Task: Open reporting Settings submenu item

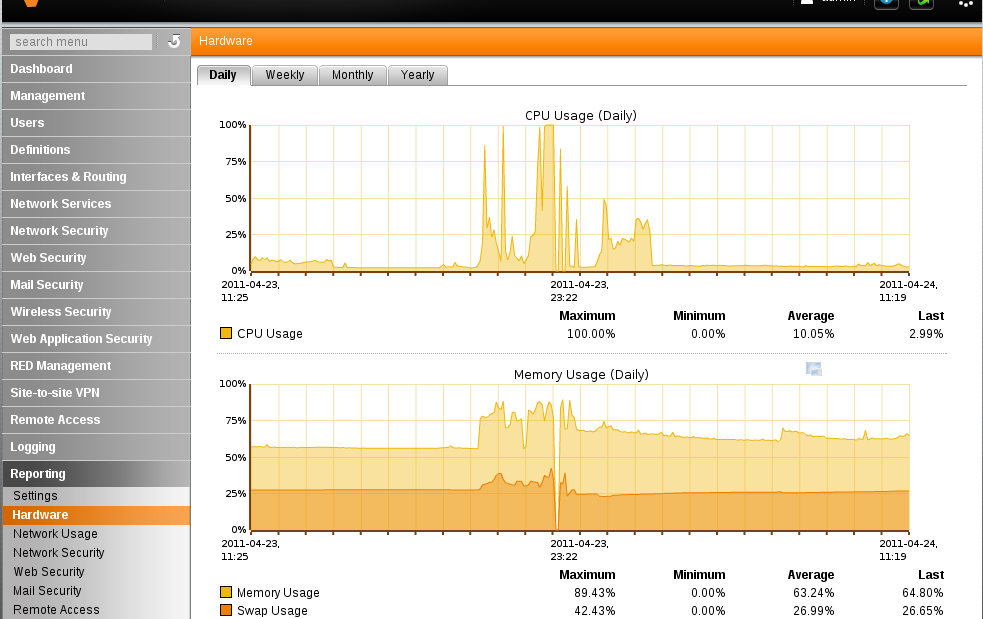Action: point(35,496)
